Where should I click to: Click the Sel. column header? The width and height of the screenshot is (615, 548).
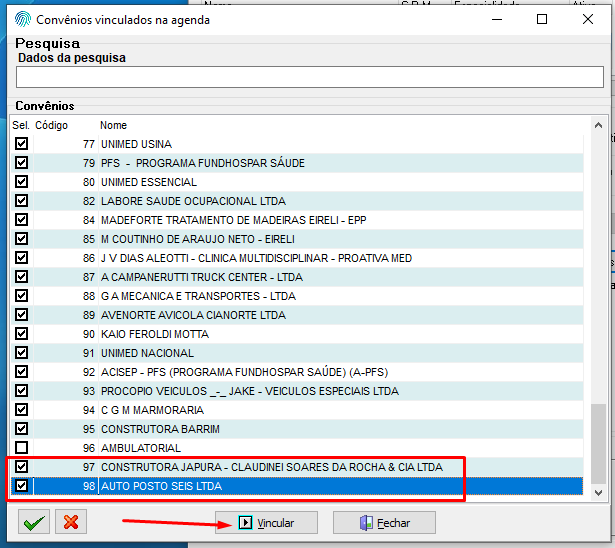tap(21, 125)
